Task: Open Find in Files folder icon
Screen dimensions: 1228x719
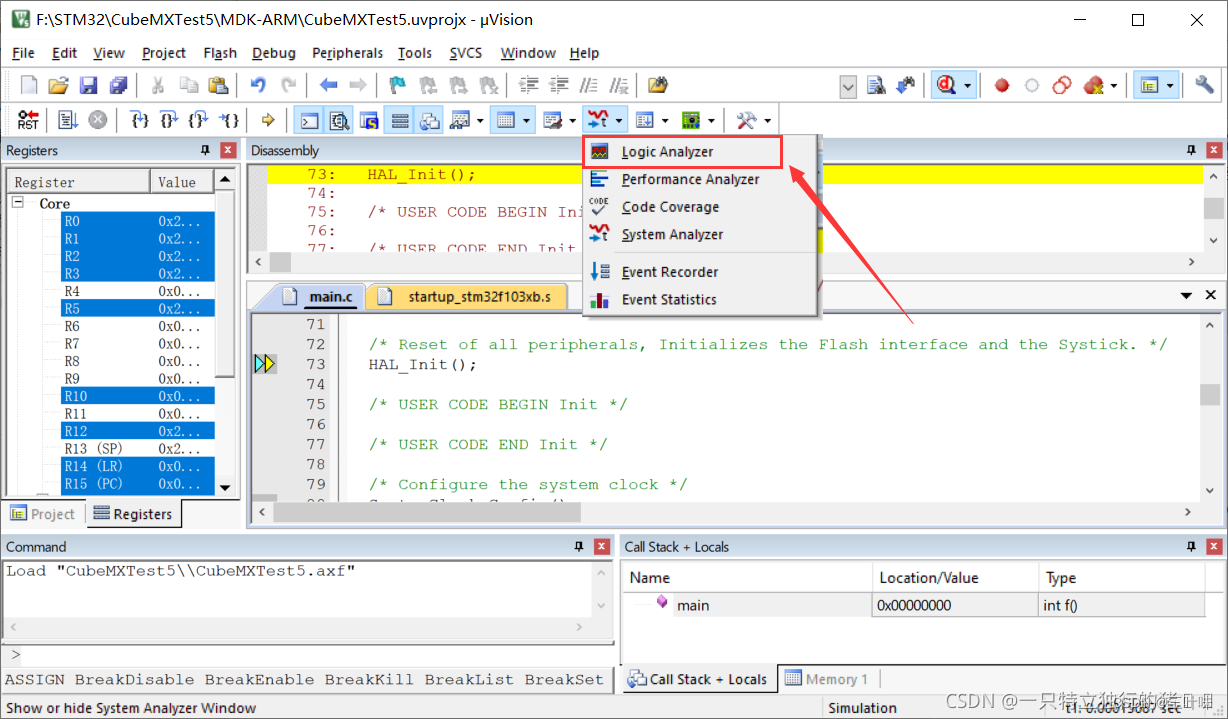Action: click(657, 85)
